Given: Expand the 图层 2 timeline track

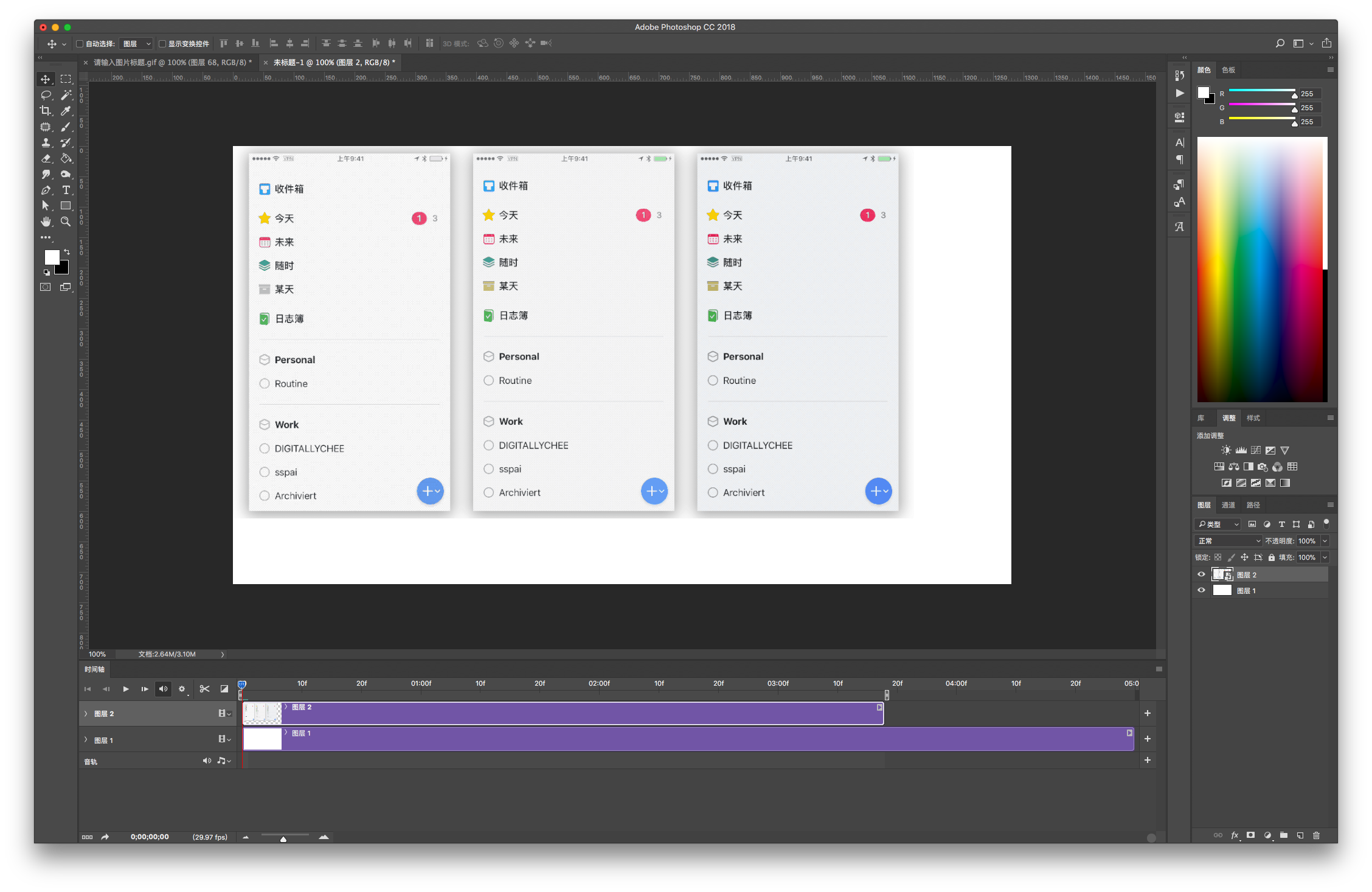Looking at the screenshot, I should point(86,714).
